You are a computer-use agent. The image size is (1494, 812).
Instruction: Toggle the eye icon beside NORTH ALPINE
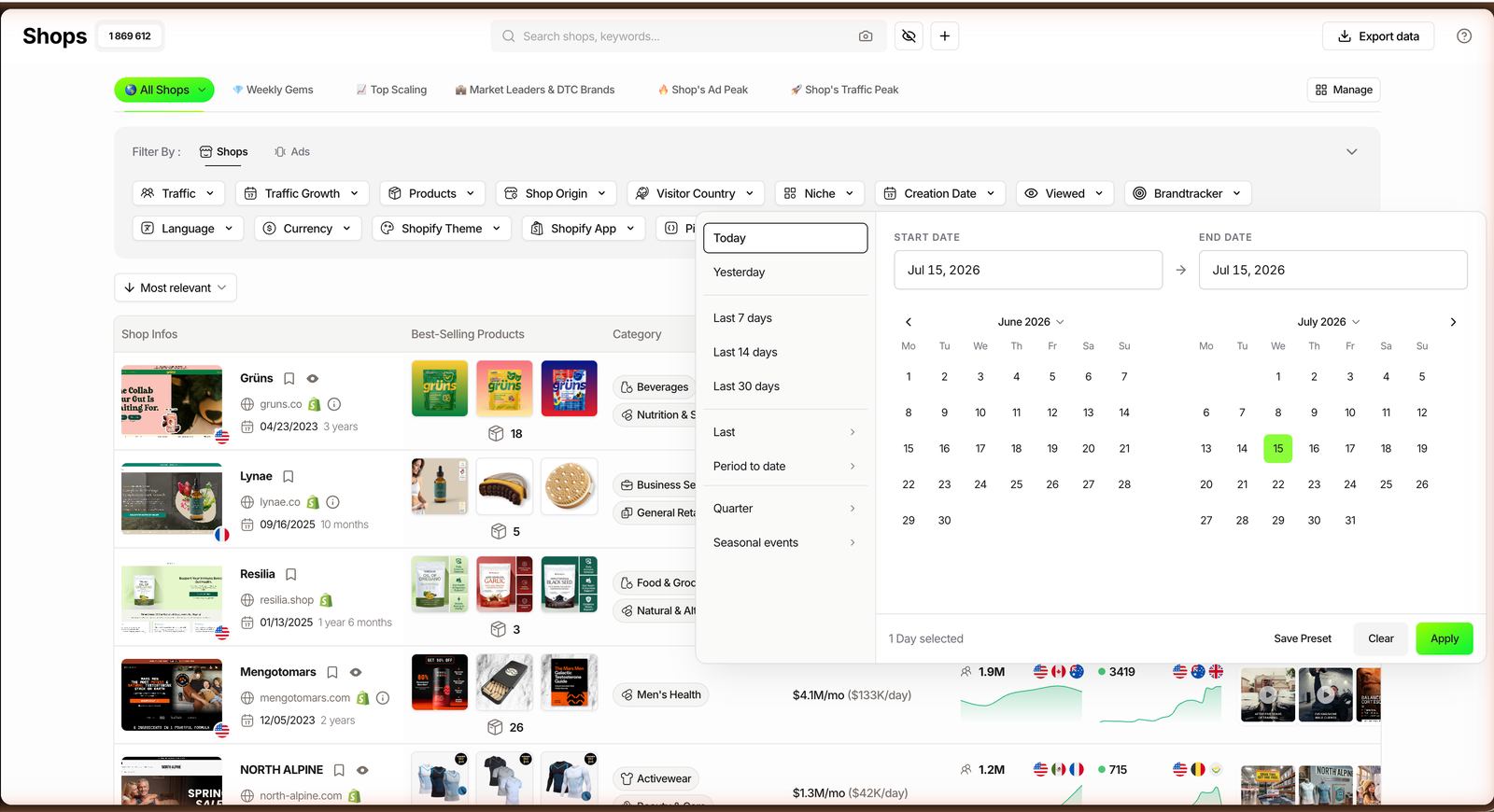coord(362,770)
